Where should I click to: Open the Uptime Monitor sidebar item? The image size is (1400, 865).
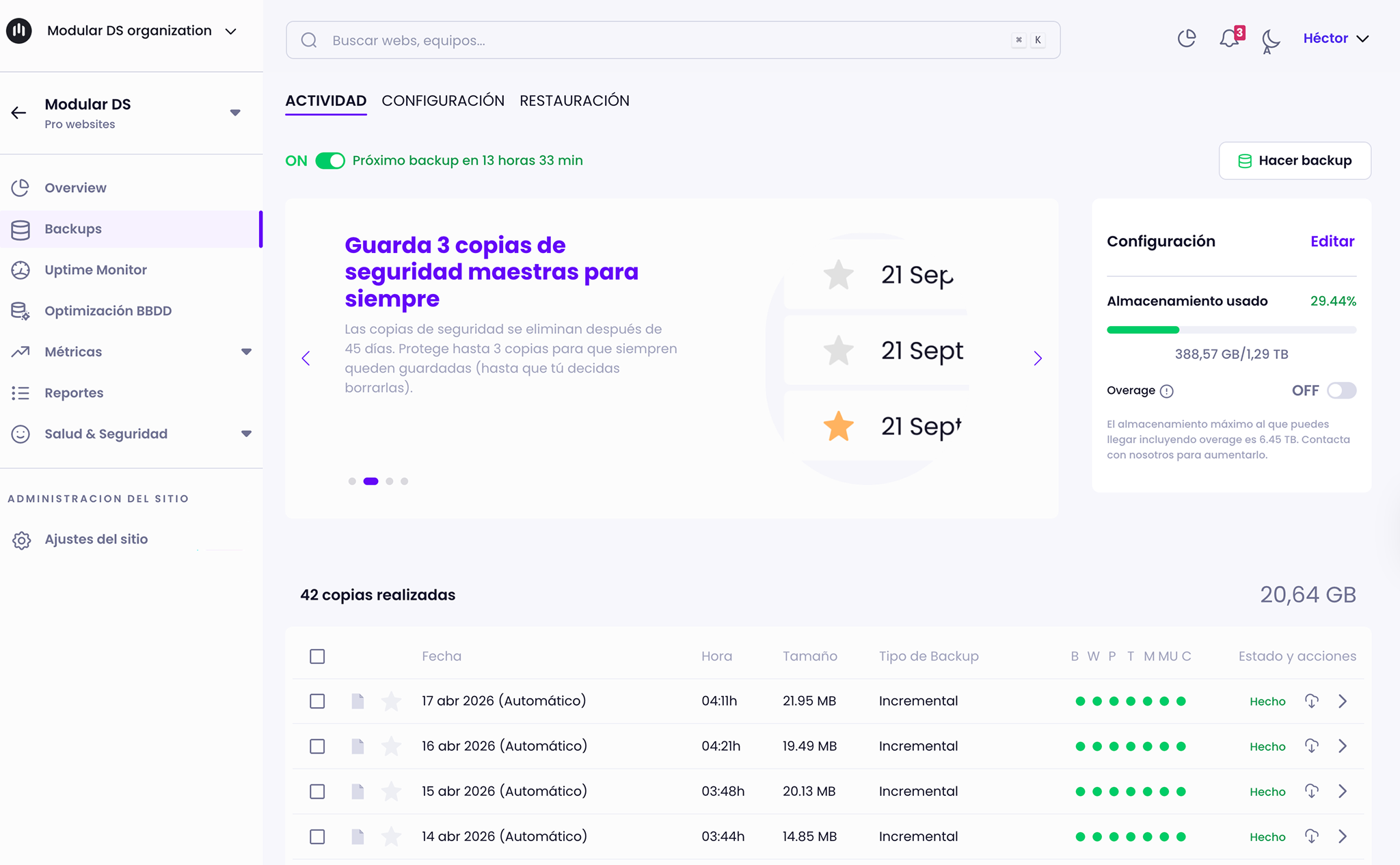(96, 270)
